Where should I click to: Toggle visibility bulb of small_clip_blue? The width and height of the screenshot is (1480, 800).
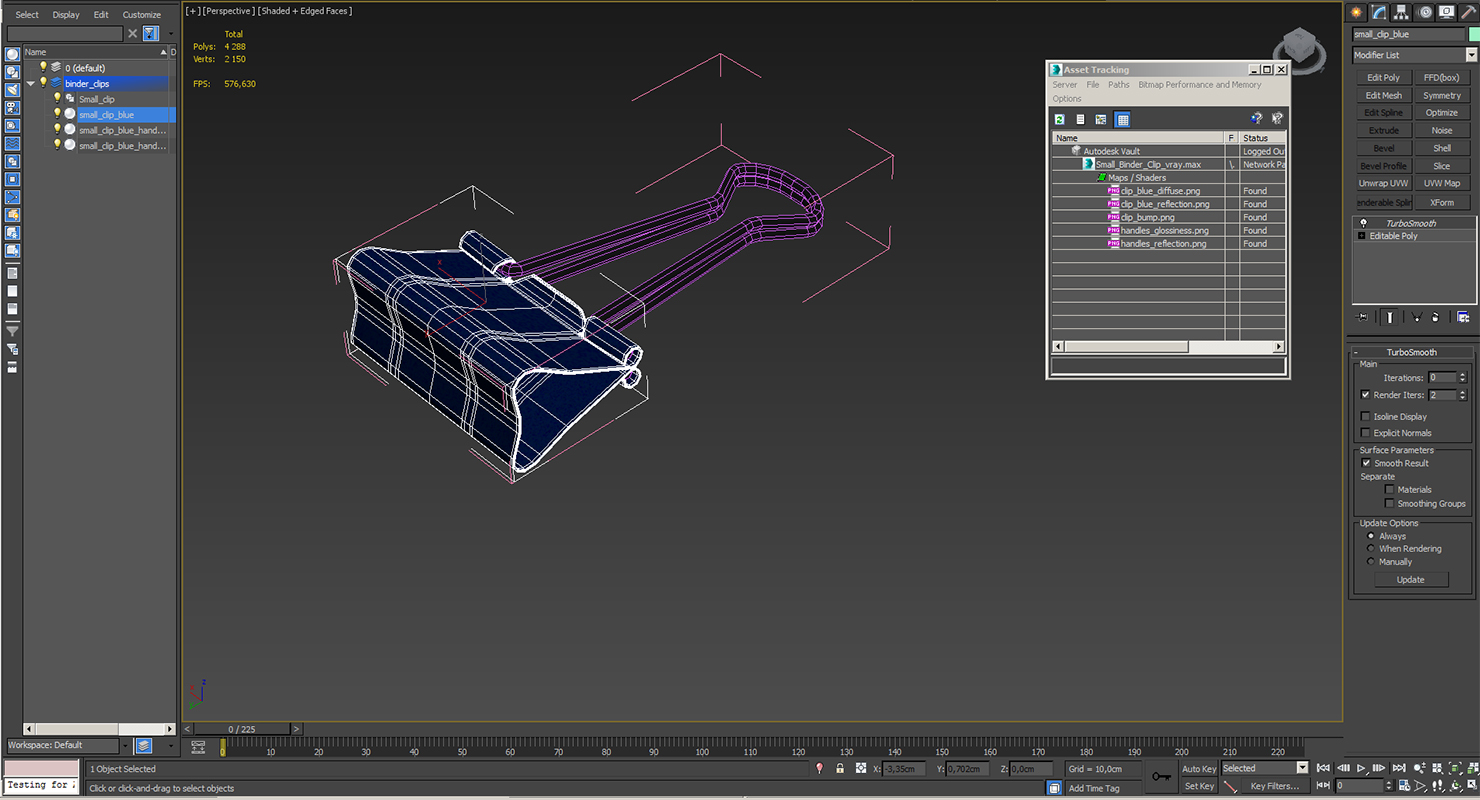tap(57, 114)
